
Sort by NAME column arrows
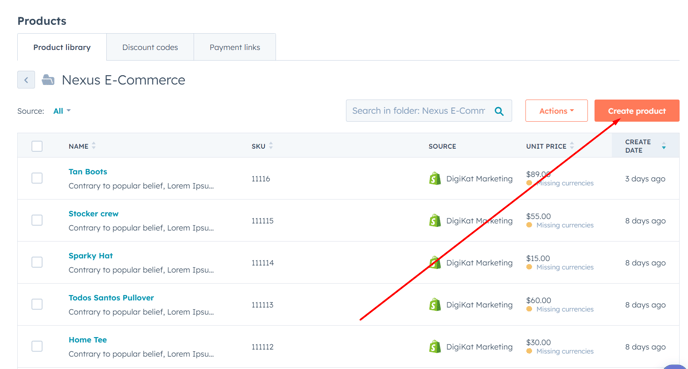93,146
